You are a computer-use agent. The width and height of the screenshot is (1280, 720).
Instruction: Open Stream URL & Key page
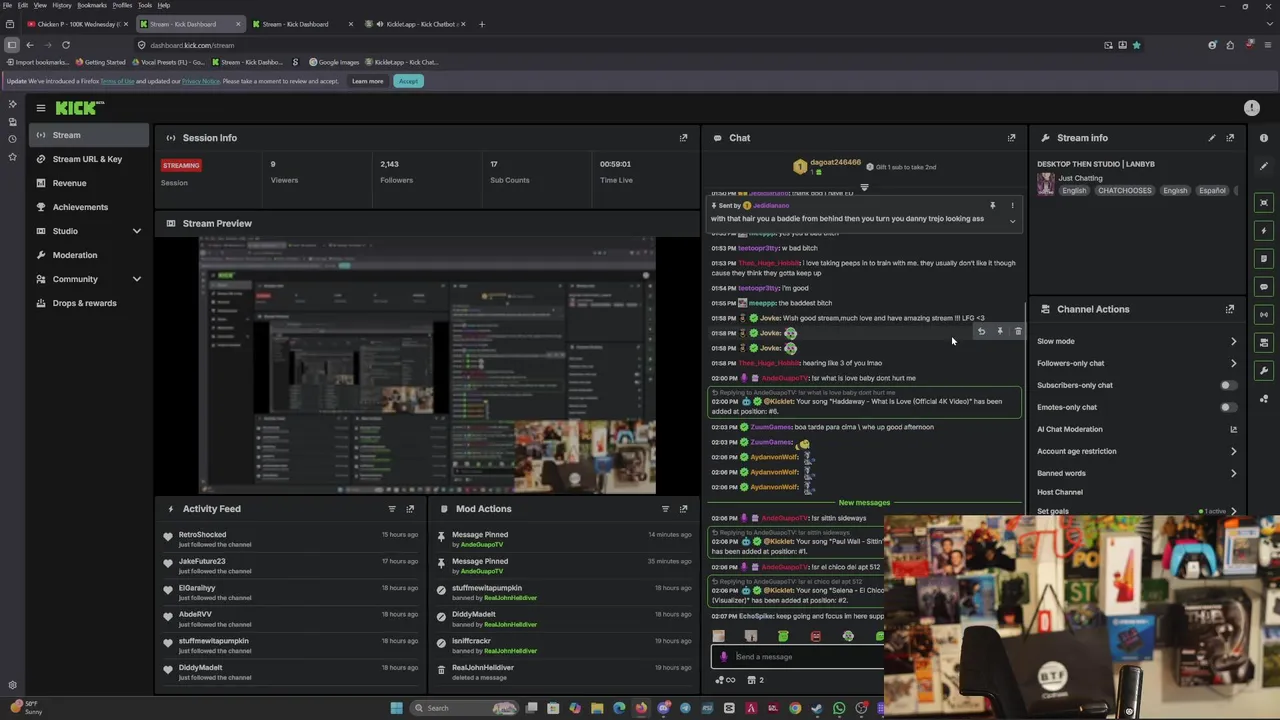(89, 159)
